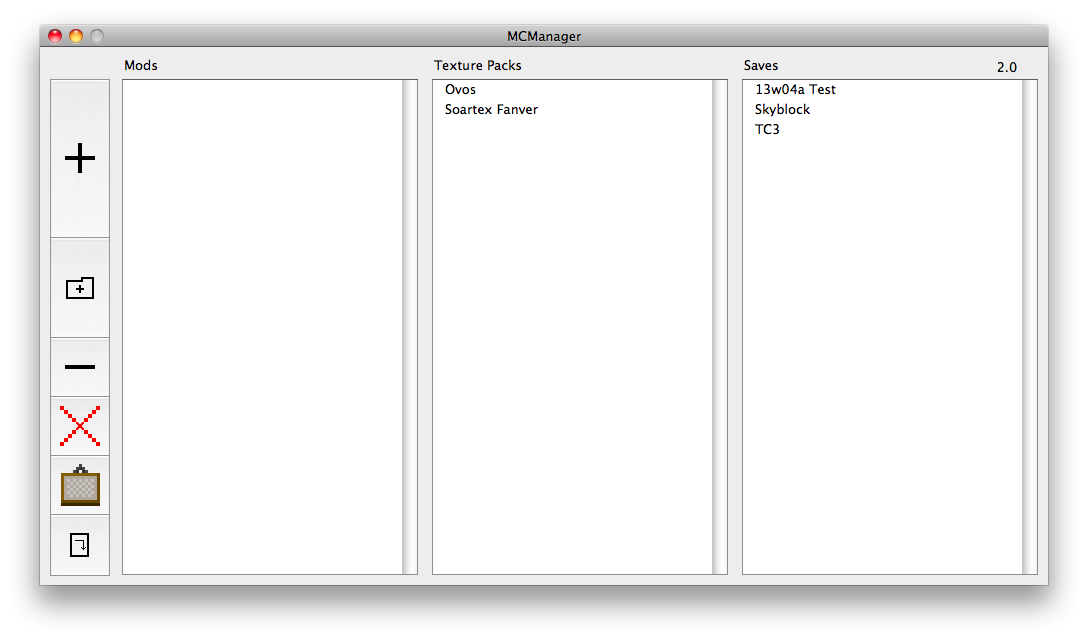
Task: Close the MCManager window
Action: [x=55, y=36]
